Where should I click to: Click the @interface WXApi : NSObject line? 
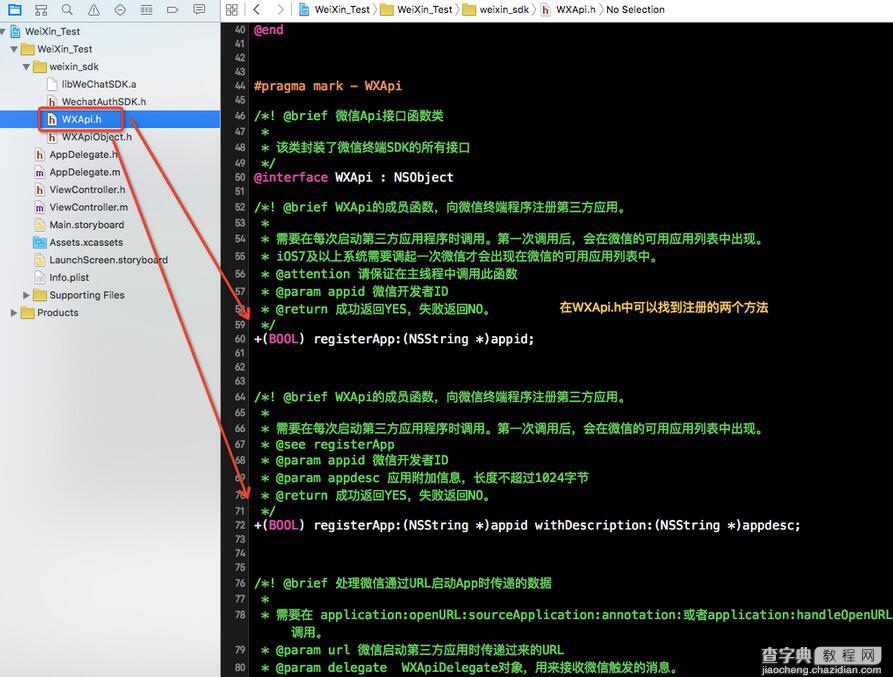[x=354, y=178]
